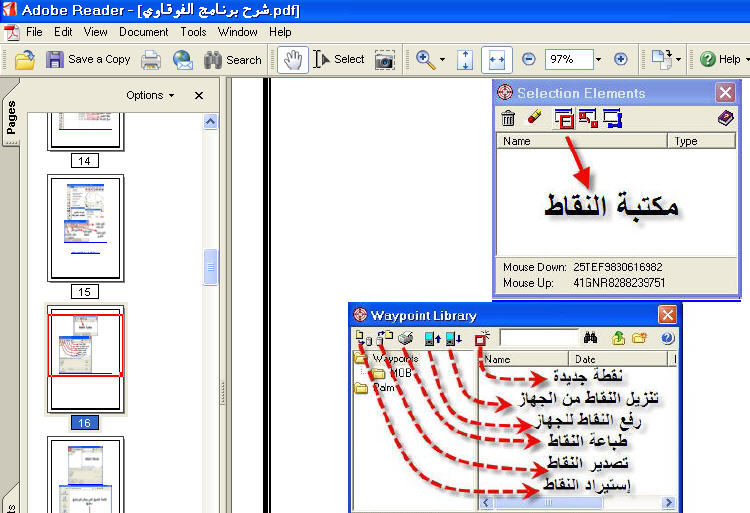Click Date column header in Waypoint Library
750x513 pixels.
tap(618, 359)
